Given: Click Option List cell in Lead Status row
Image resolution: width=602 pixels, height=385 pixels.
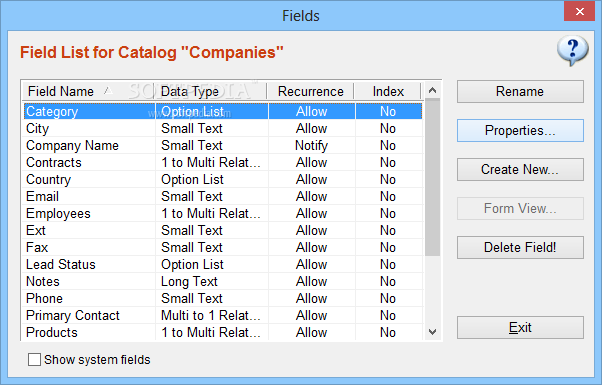Looking at the screenshot, I should (x=212, y=264).
